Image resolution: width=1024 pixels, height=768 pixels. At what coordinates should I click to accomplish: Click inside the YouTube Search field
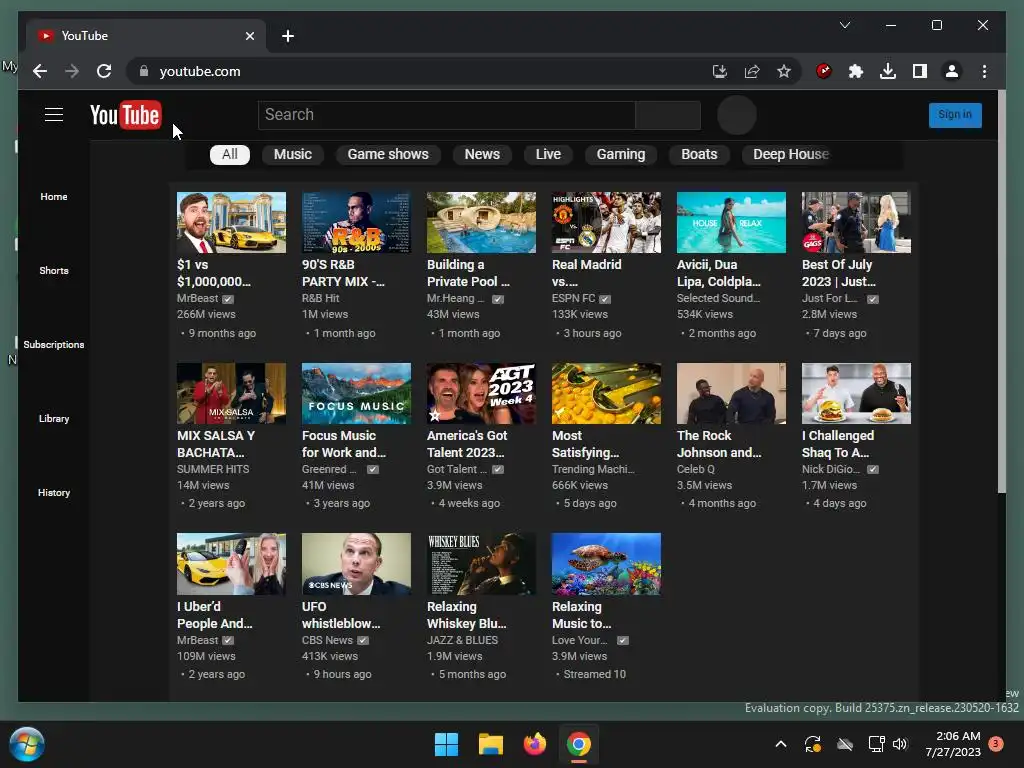coord(447,116)
